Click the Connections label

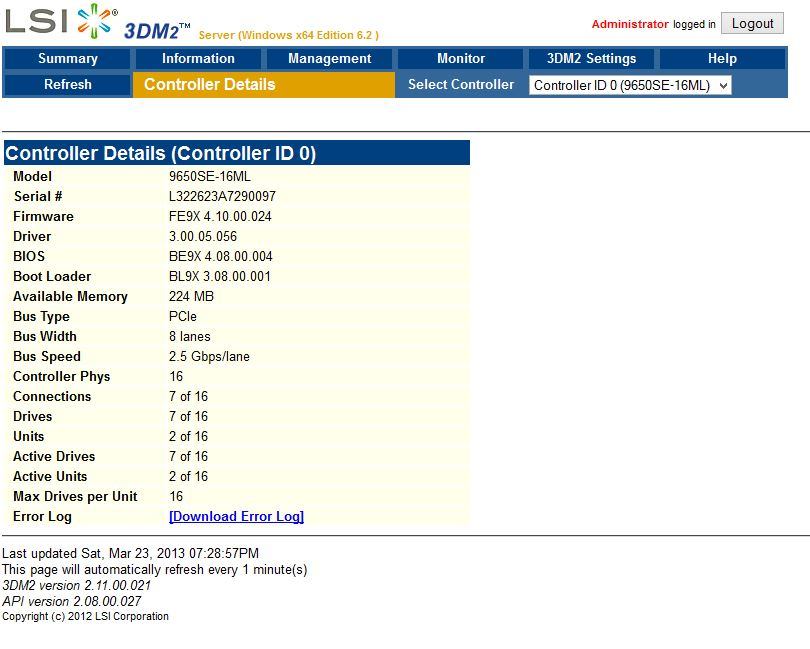[x=52, y=396]
